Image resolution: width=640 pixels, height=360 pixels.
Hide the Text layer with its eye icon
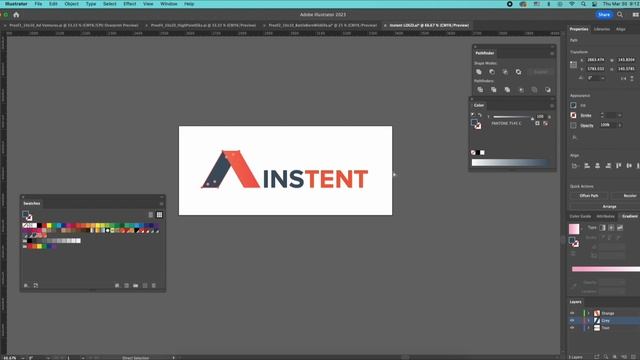tap(572, 328)
